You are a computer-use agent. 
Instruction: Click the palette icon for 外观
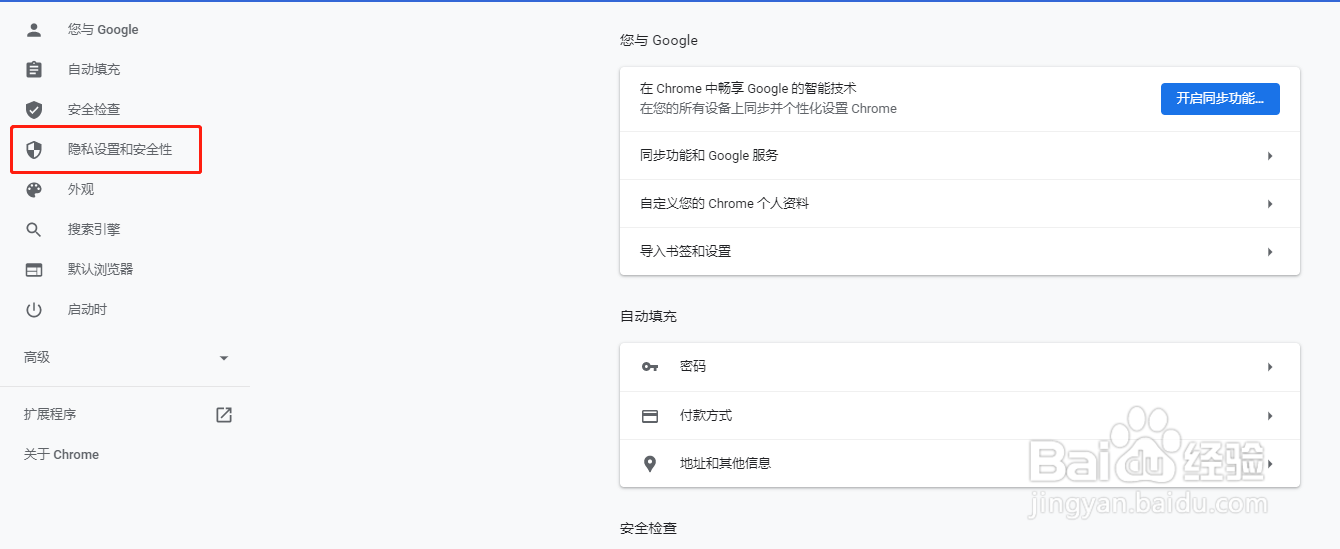[34, 190]
